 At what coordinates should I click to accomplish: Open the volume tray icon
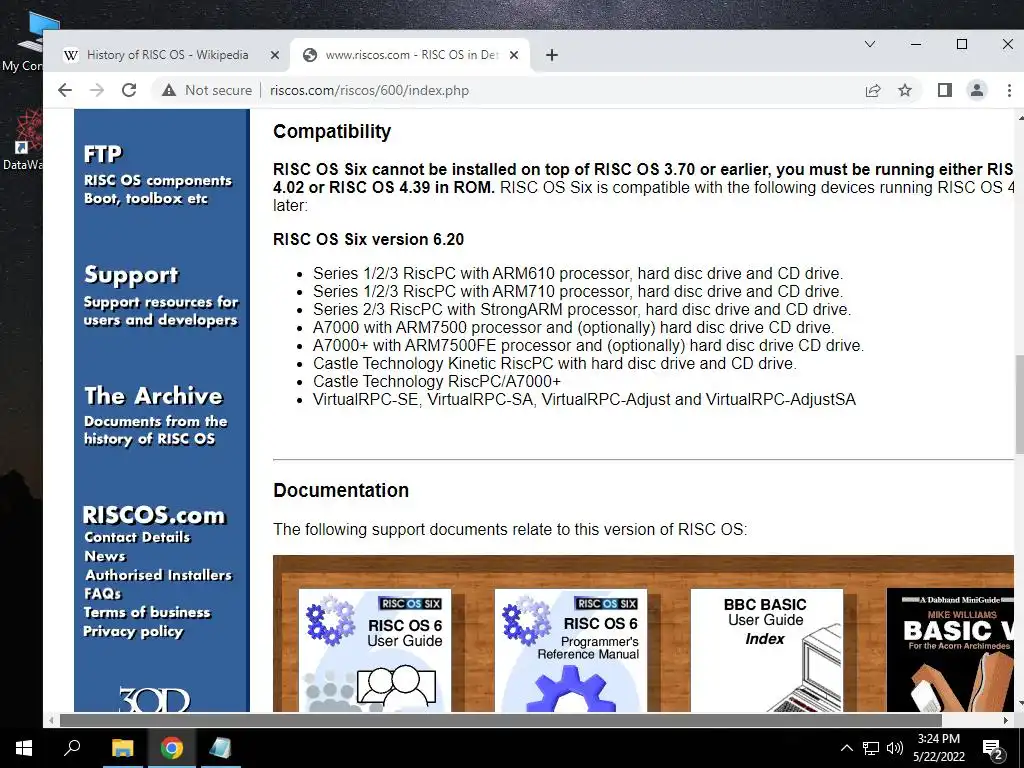[x=895, y=748]
